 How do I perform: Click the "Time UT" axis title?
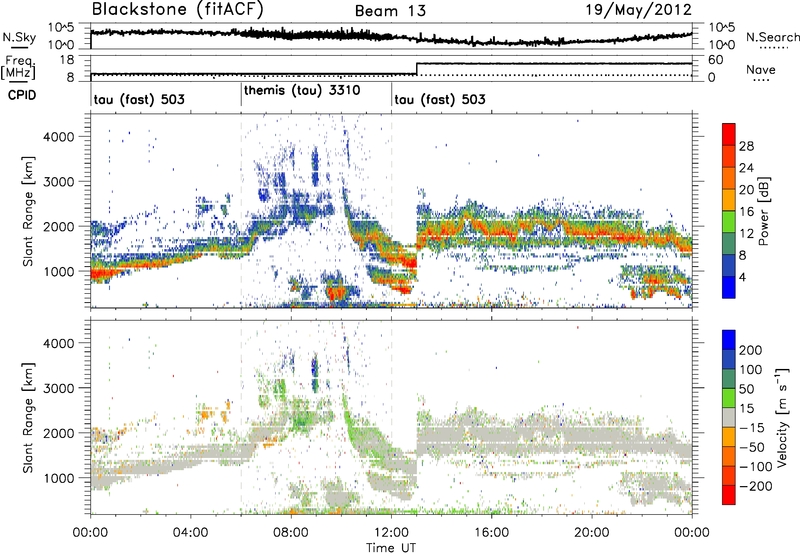pos(391,547)
